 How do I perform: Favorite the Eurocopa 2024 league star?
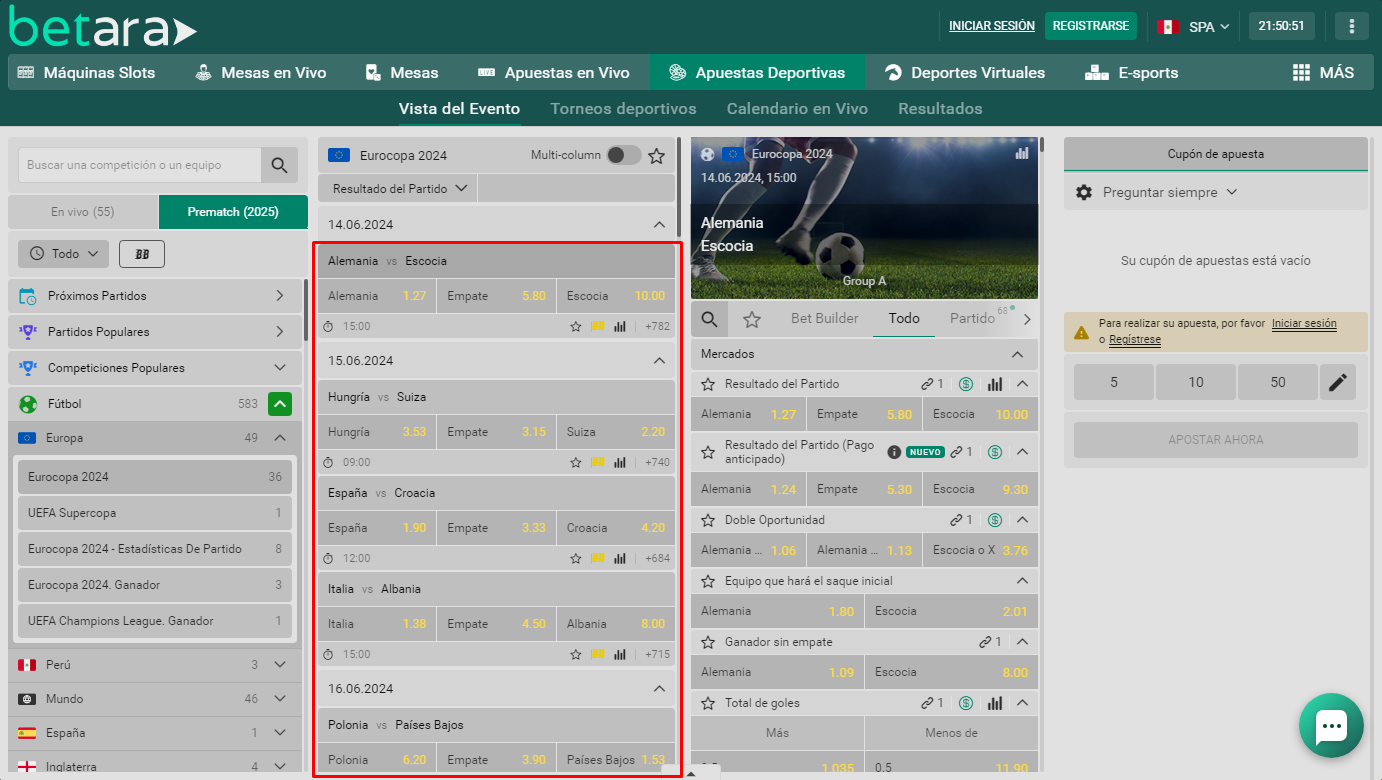656,155
